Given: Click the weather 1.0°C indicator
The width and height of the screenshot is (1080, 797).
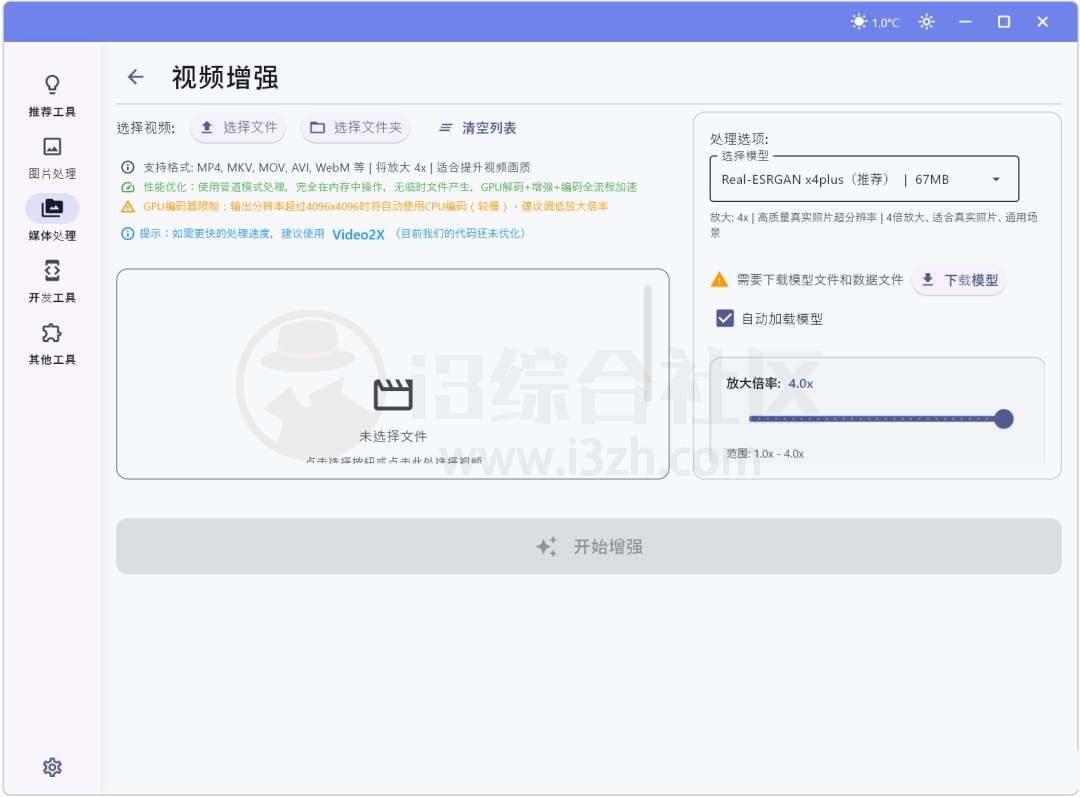Looking at the screenshot, I should point(875,22).
